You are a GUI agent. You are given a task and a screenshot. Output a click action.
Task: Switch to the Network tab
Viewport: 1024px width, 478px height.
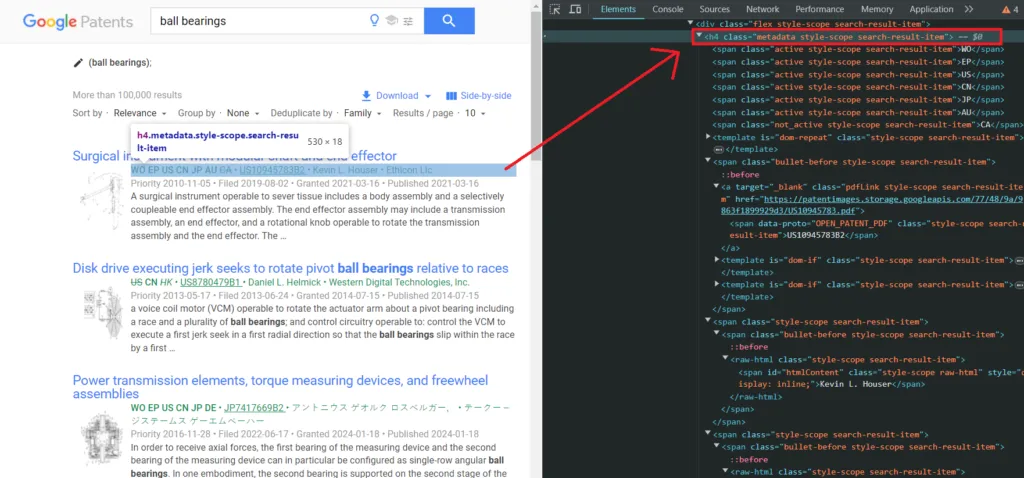tap(762, 9)
